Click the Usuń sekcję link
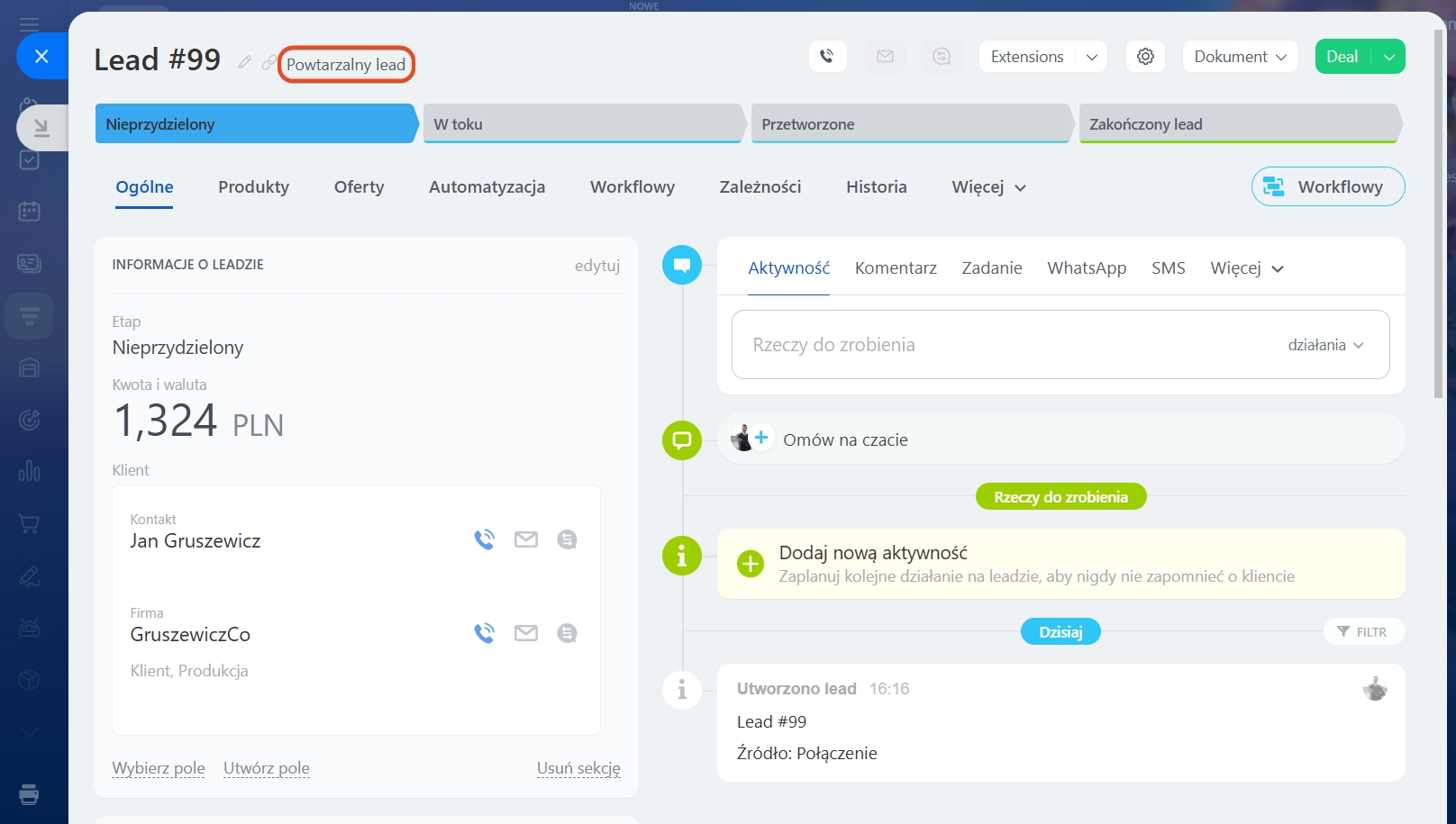Image resolution: width=1456 pixels, height=824 pixels. (578, 768)
